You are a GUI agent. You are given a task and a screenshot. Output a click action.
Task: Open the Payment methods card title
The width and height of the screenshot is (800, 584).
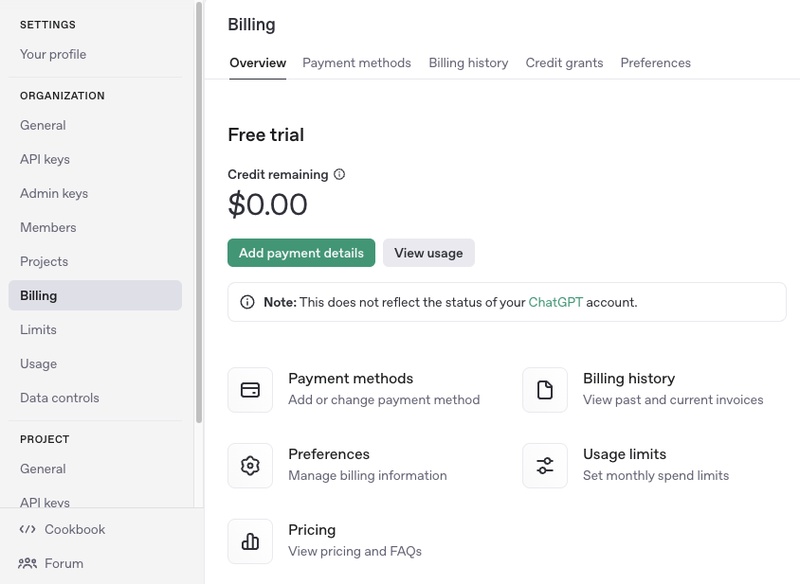pos(351,378)
